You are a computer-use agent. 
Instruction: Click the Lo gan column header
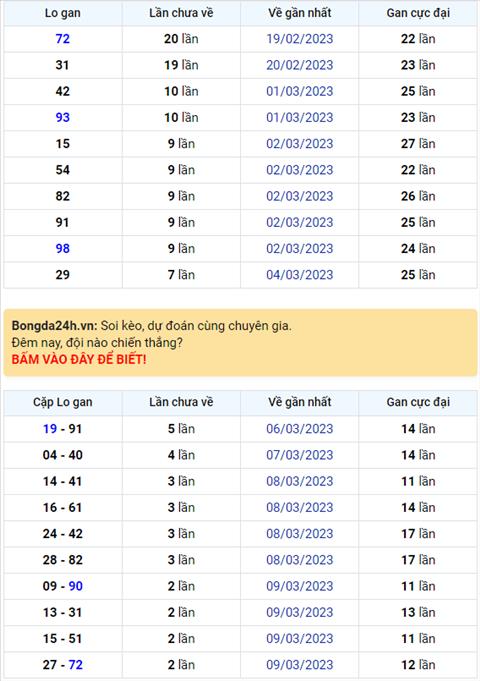pyautogui.click(x=63, y=13)
